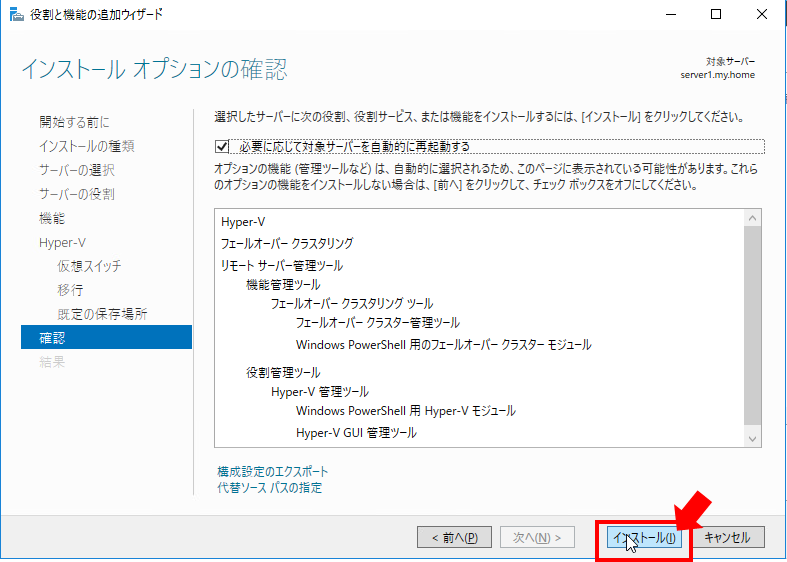Click Hyper-V entry in the feature list
The height and width of the screenshot is (562, 787).
point(243,222)
